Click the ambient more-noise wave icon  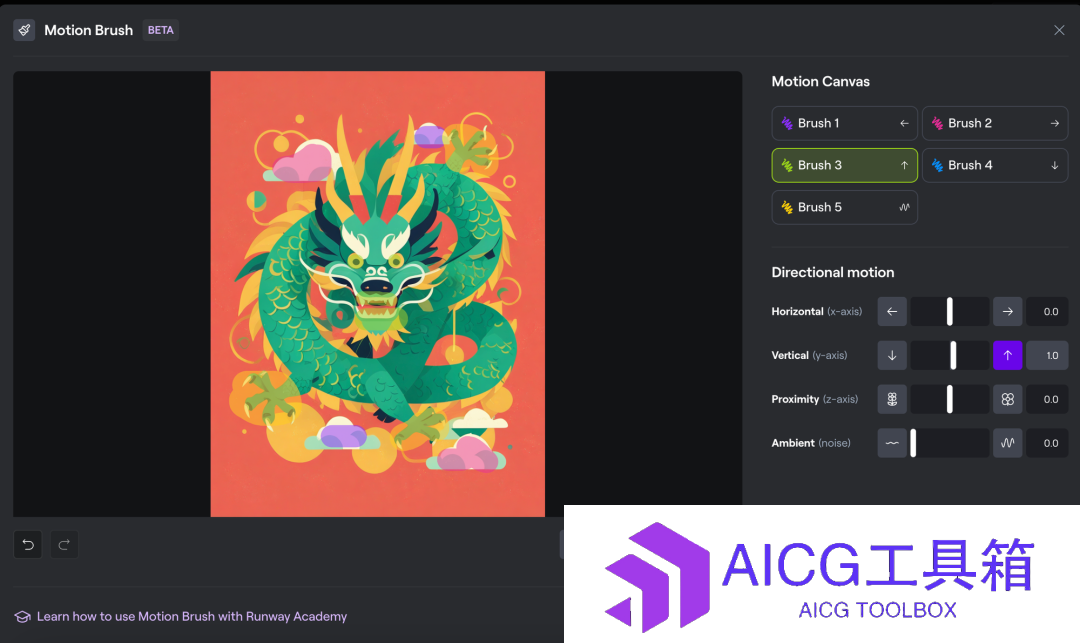coord(1008,443)
